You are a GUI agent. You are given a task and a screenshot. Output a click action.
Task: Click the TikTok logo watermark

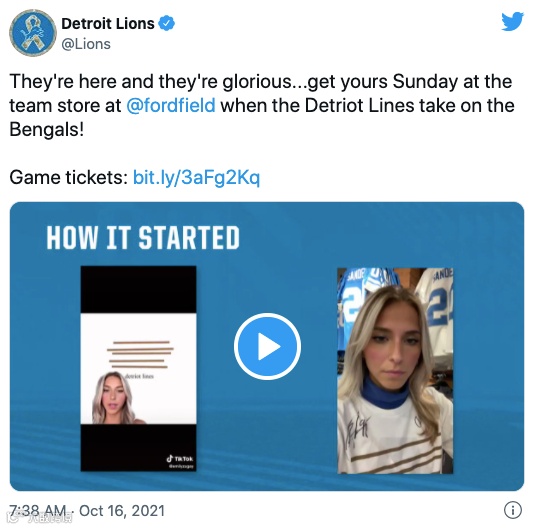point(180,459)
